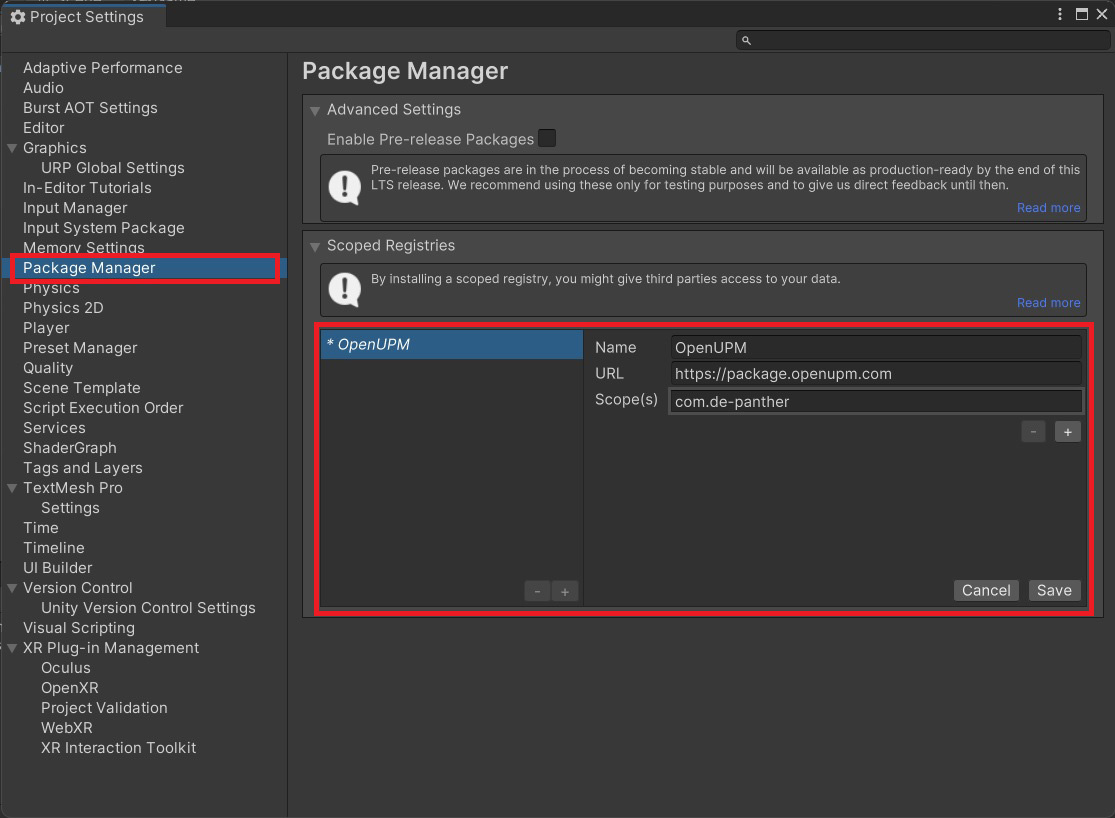Open Input Manager settings
Screen dimensions: 1115x818
tap(75, 208)
